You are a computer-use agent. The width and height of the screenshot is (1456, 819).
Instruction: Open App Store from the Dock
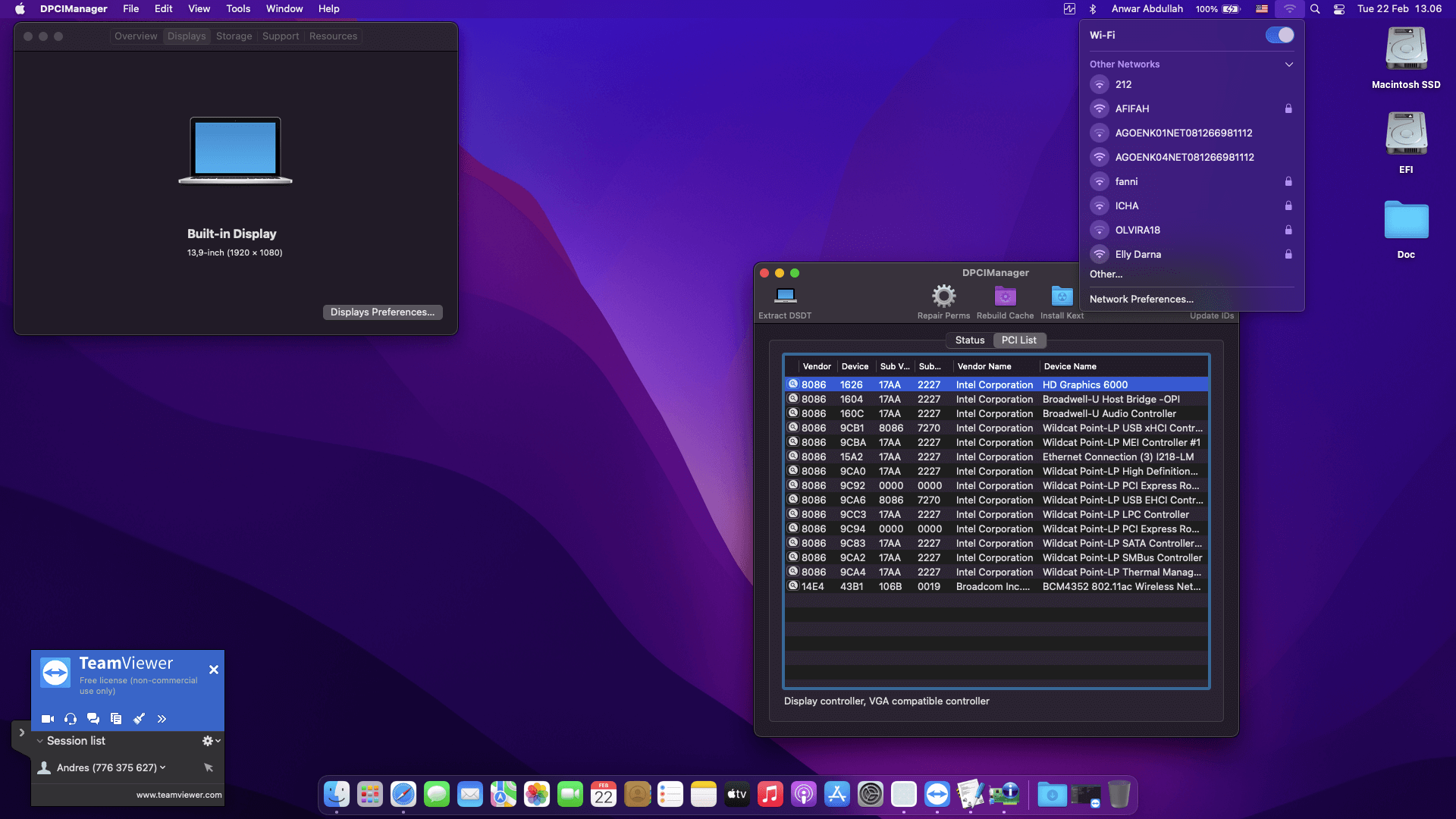pyautogui.click(x=837, y=794)
